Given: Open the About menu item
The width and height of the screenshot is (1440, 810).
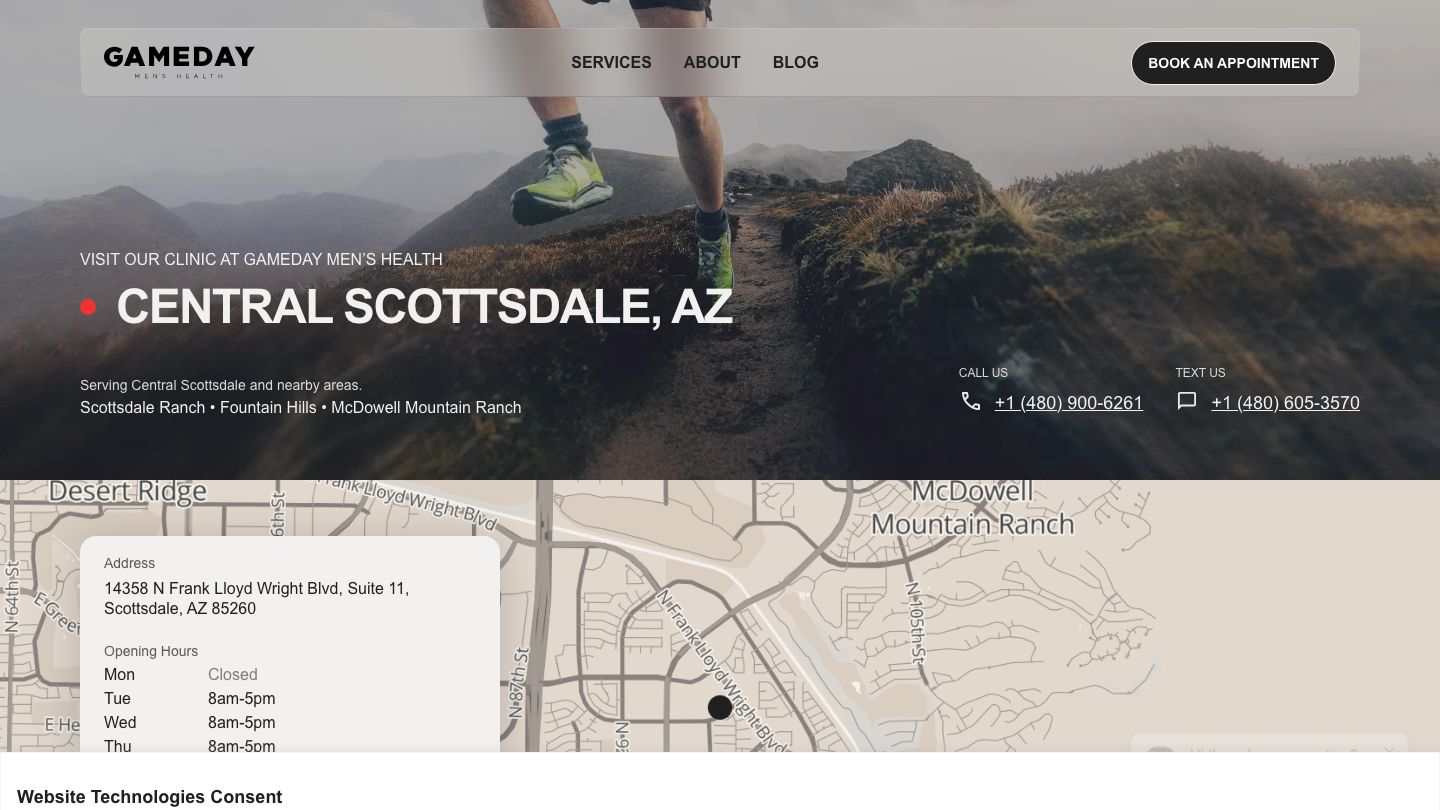Looking at the screenshot, I should pos(712,62).
